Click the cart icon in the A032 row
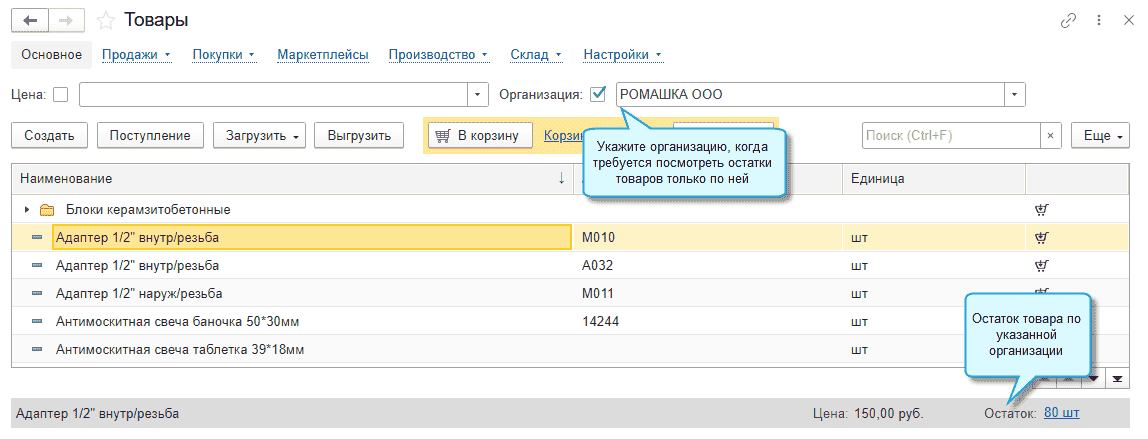This screenshot has height=439, width=1148. click(x=1041, y=265)
